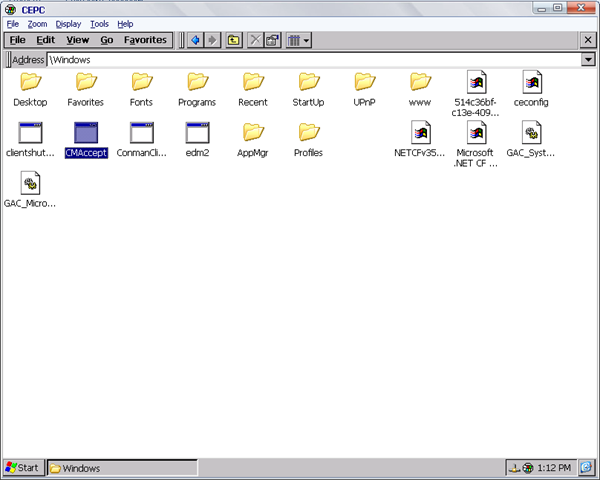Select the ceconfig file
The height and width of the screenshot is (480, 600).
coord(531,89)
